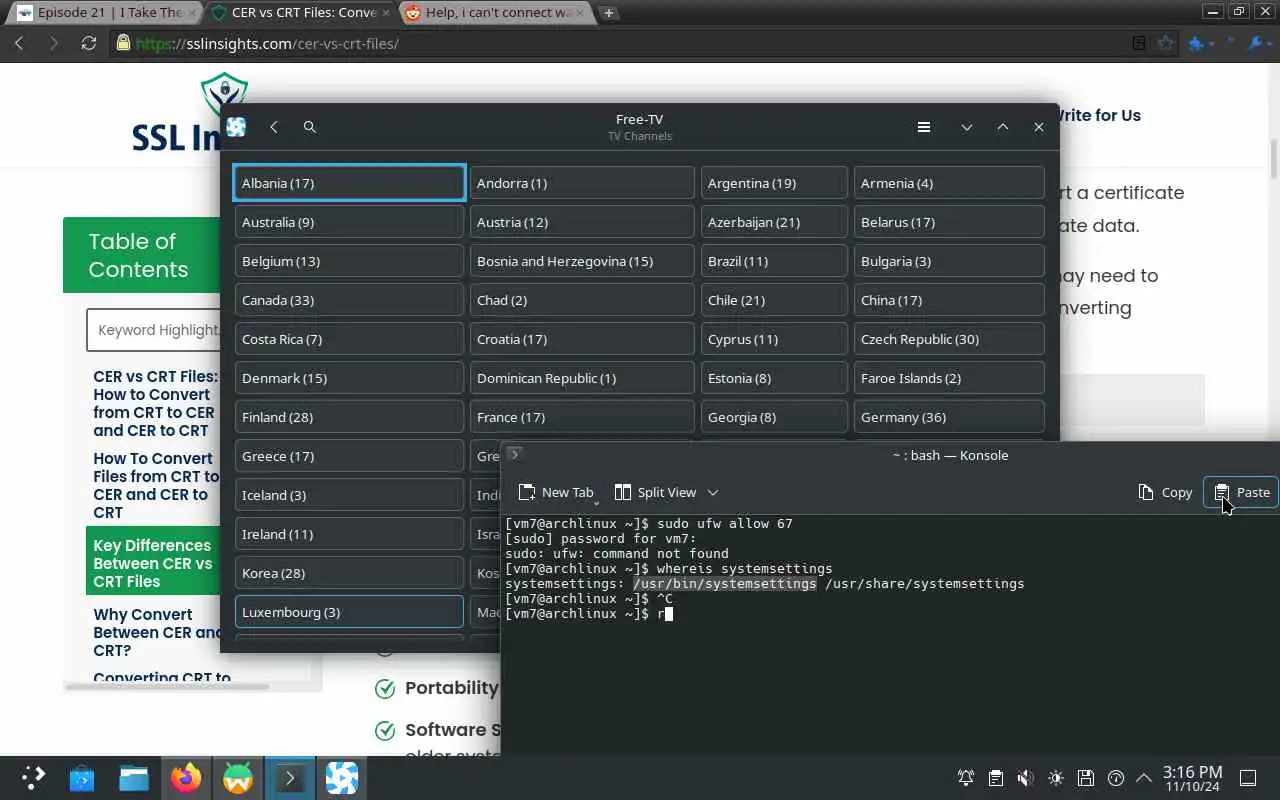Expand hidden system tray icons arrow
The width and height of the screenshot is (1280, 800).
(x=1144, y=778)
